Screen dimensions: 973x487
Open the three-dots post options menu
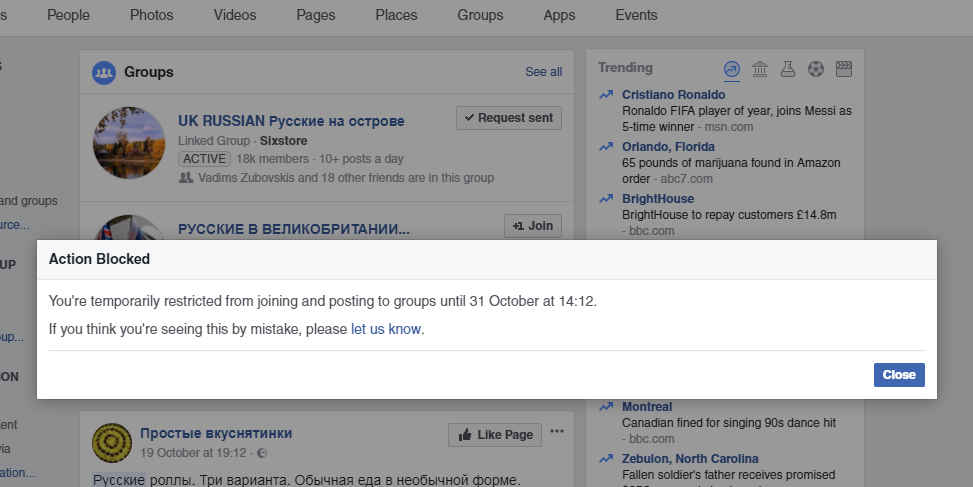point(557,432)
